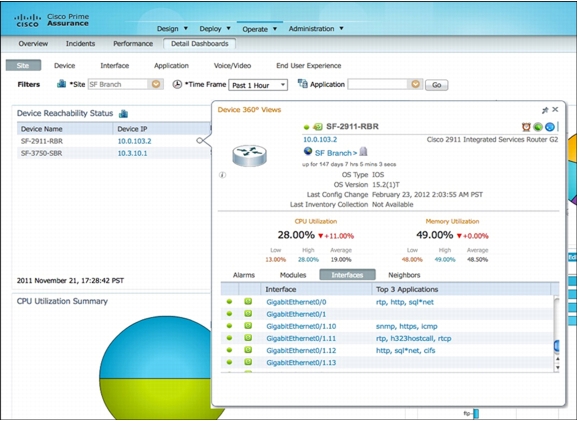
Task: Switch to the Overview tab
Action: (33, 44)
